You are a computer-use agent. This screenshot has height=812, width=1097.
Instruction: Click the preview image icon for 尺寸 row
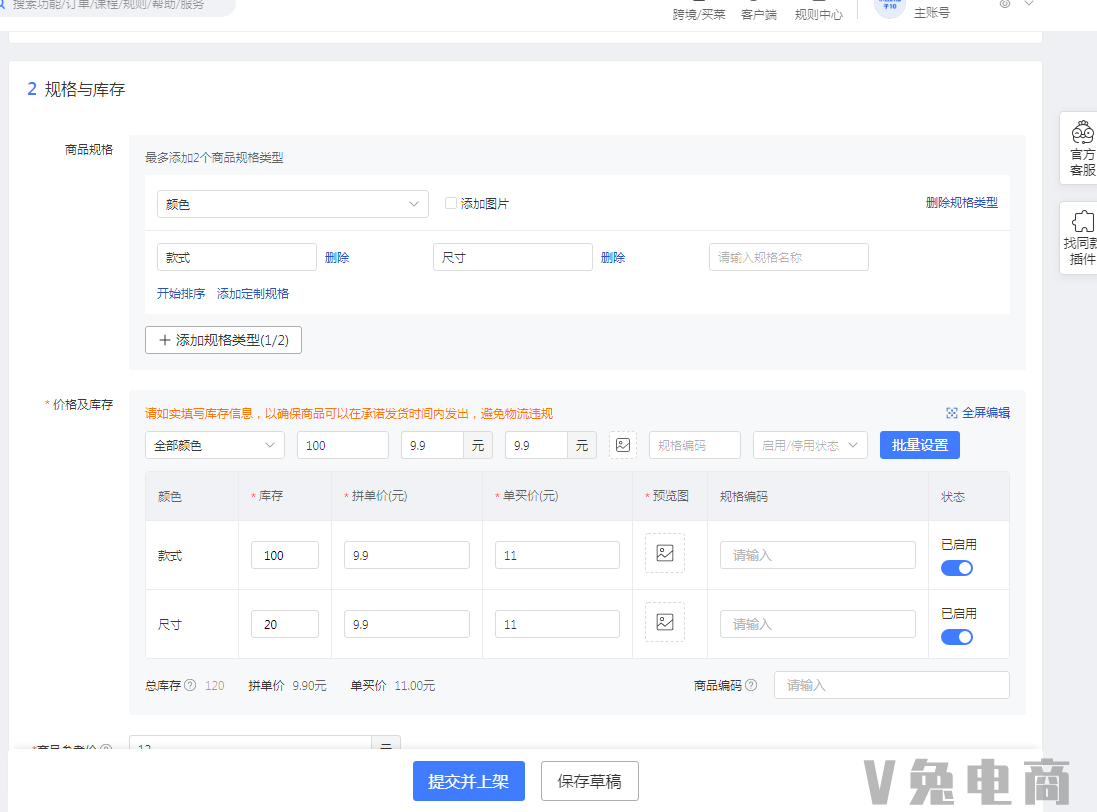click(664, 623)
